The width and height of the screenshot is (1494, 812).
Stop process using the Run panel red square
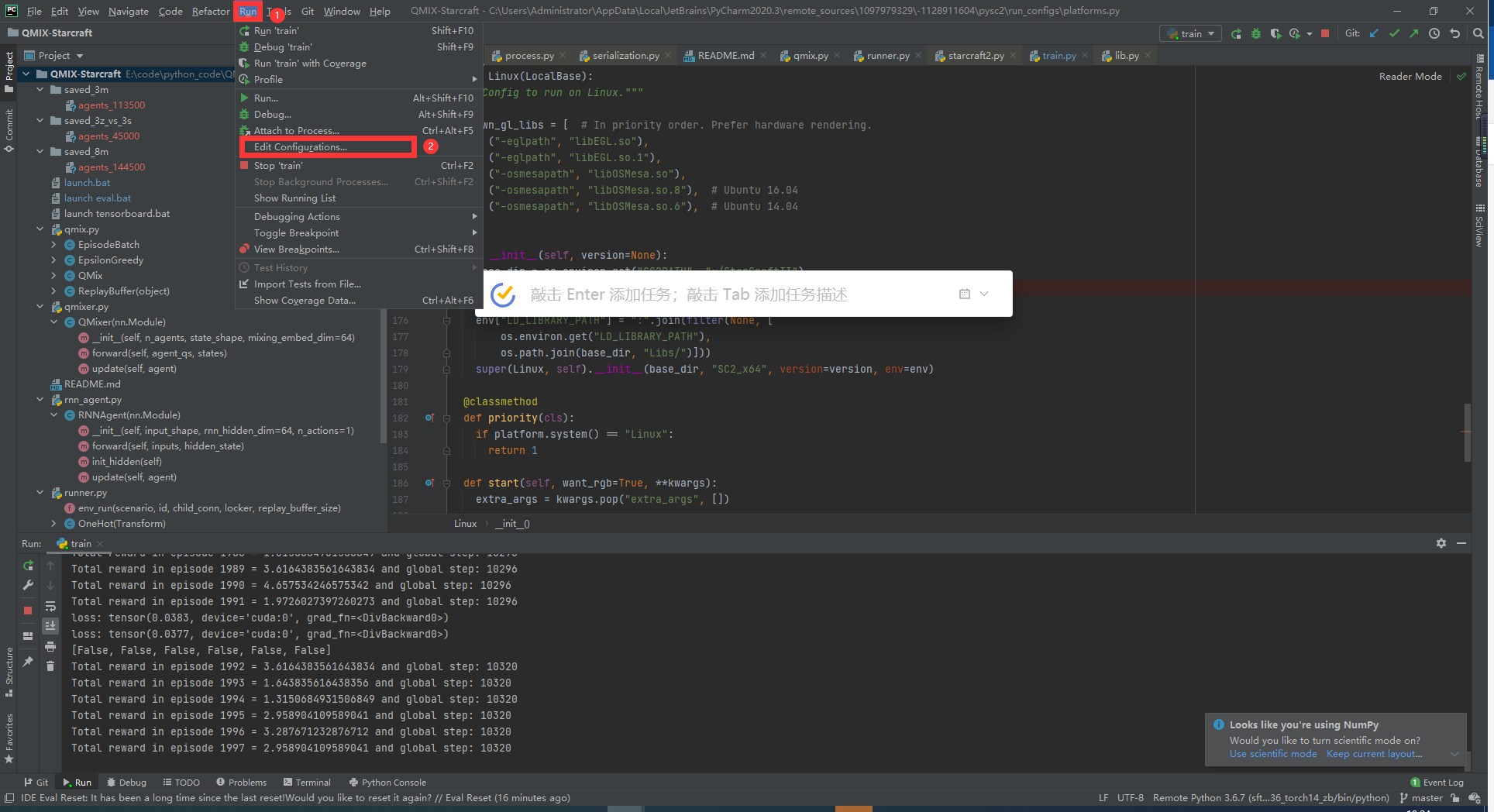click(28, 611)
